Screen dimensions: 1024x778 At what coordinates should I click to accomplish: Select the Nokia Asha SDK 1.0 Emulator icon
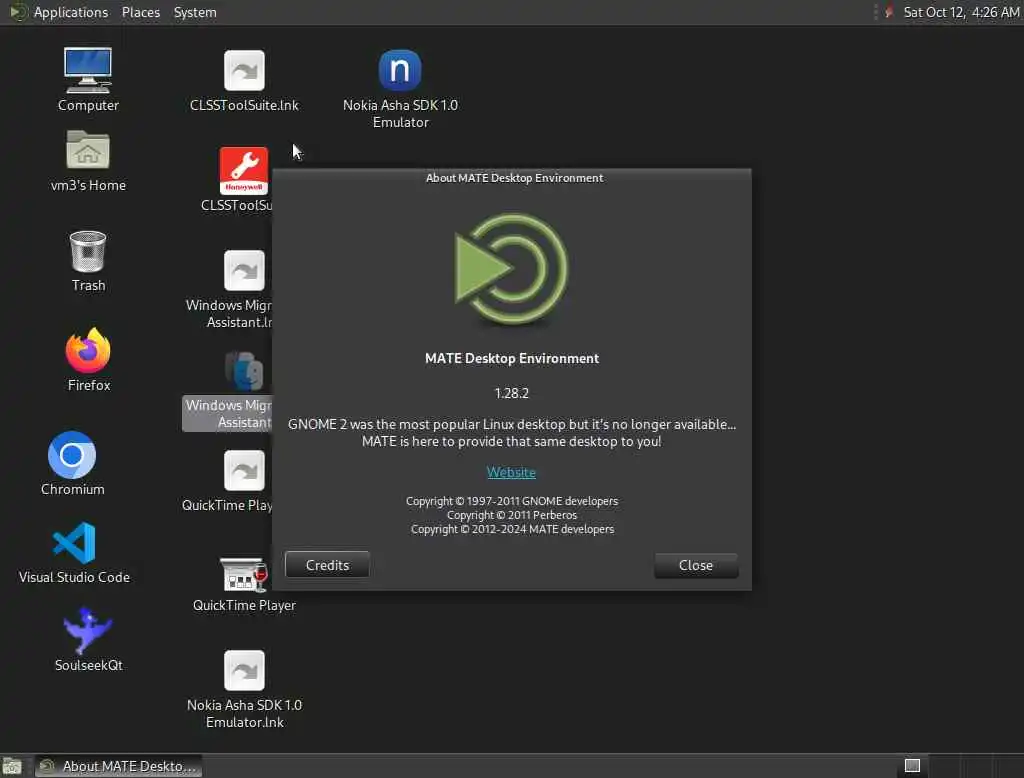point(400,71)
